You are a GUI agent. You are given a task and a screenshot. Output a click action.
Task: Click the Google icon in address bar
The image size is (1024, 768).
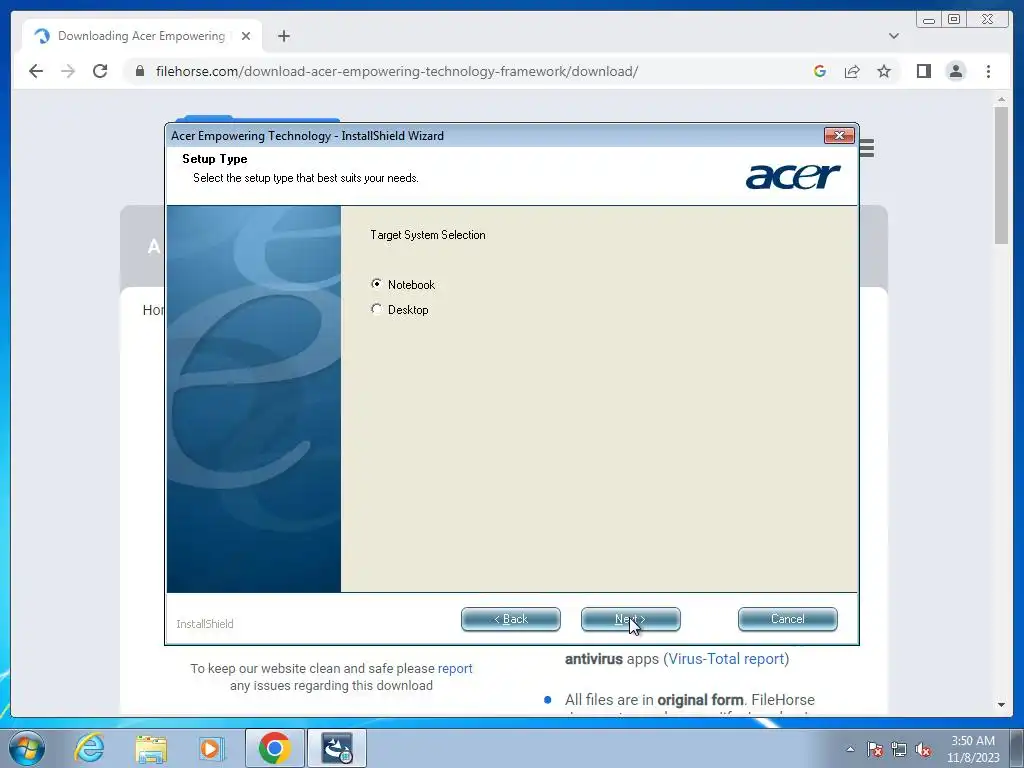pos(820,71)
